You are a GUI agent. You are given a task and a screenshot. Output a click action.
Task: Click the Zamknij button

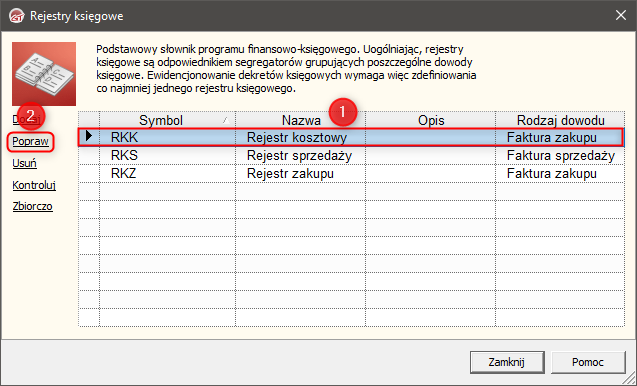tap(507, 362)
